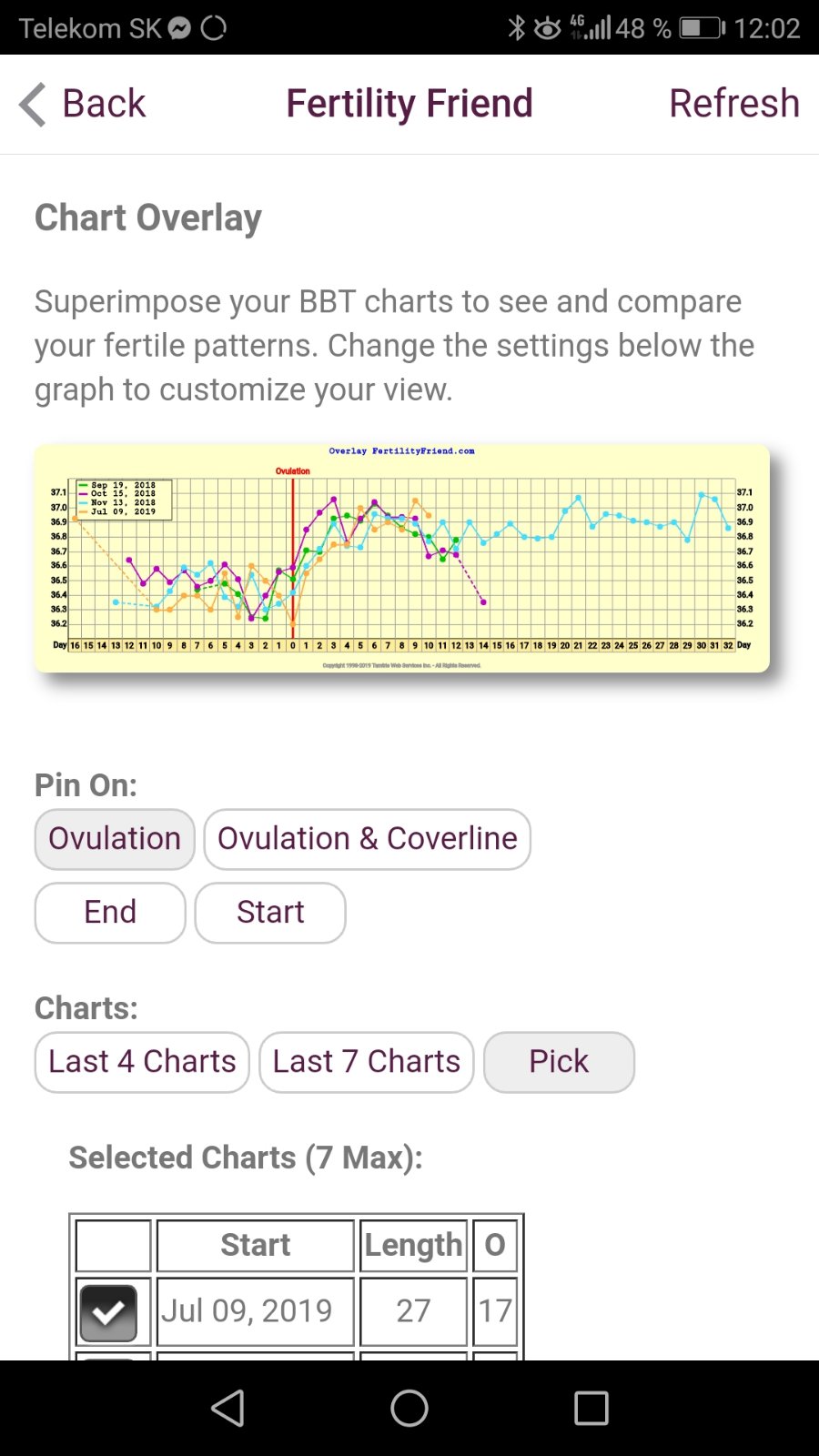Tap eye comfort icon in status bar
The image size is (819, 1456).
[x=547, y=28]
